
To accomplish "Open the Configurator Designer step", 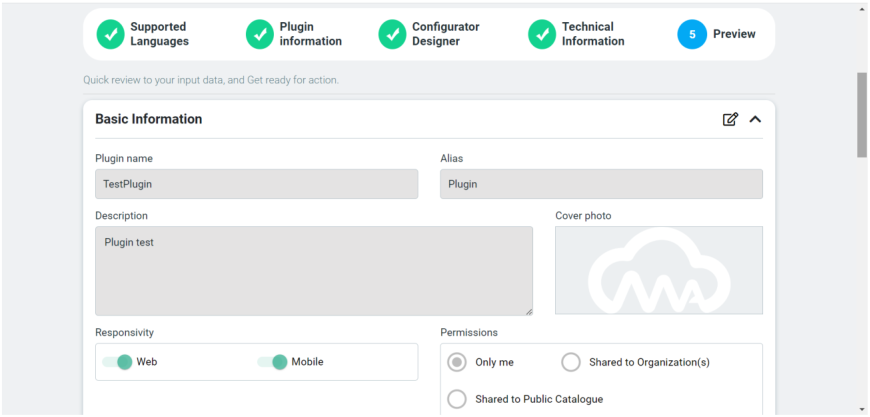I will pos(445,34).
